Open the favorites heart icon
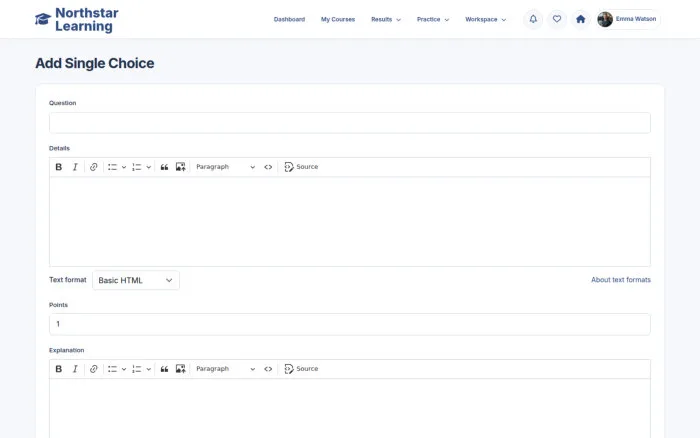 [557, 19]
